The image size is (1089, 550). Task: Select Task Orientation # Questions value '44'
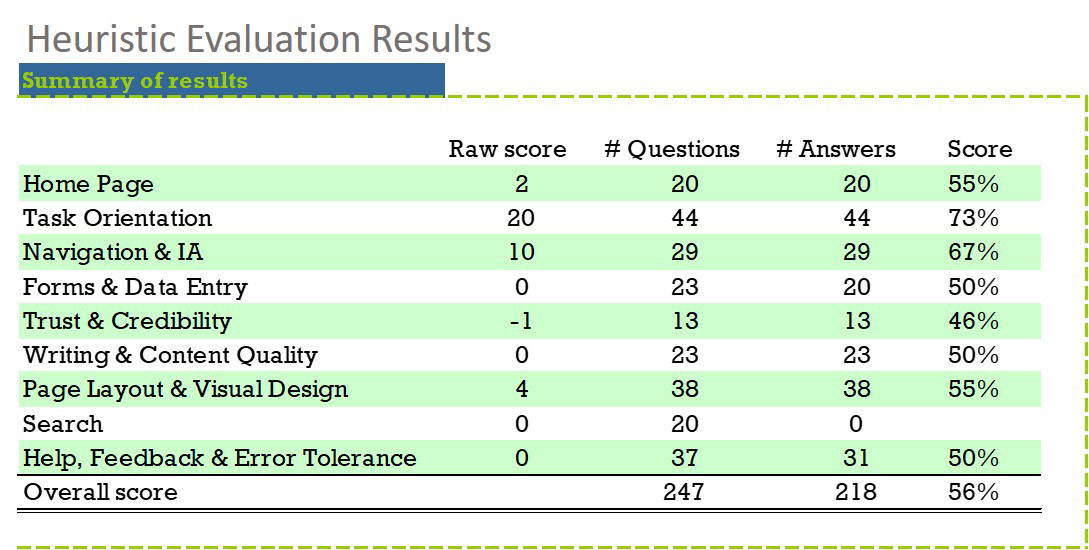(684, 218)
